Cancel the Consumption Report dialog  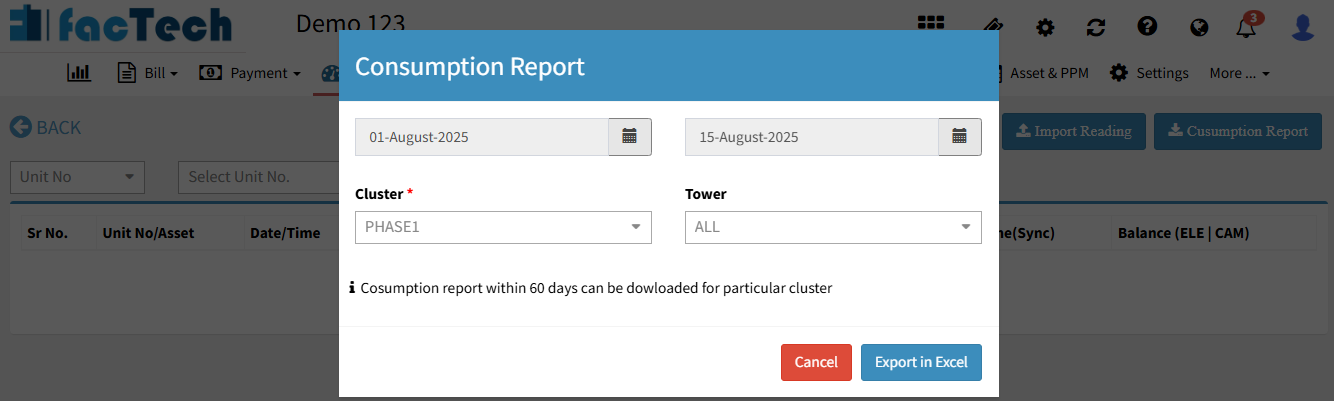coord(816,362)
